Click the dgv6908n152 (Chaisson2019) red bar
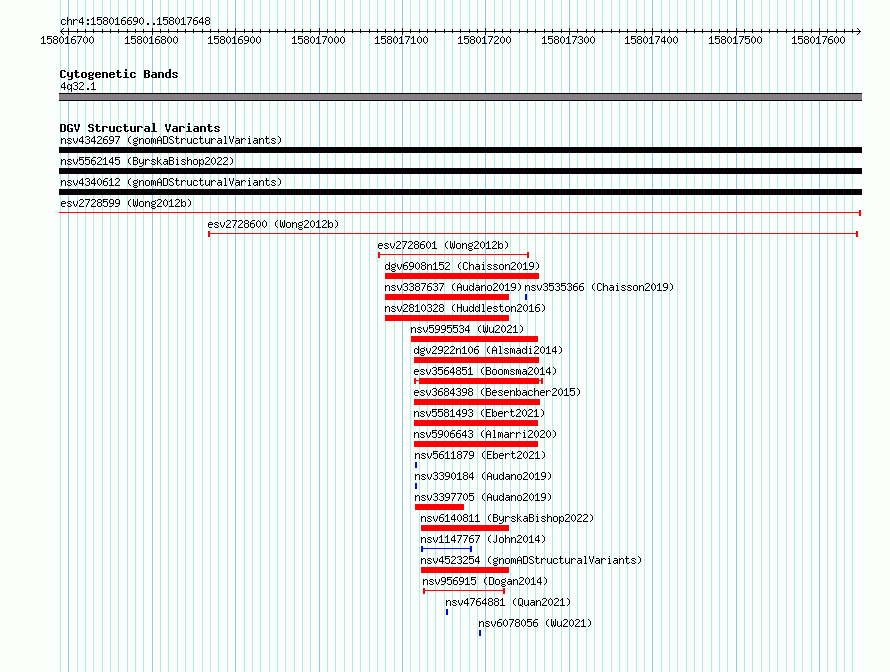 point(462,276)
